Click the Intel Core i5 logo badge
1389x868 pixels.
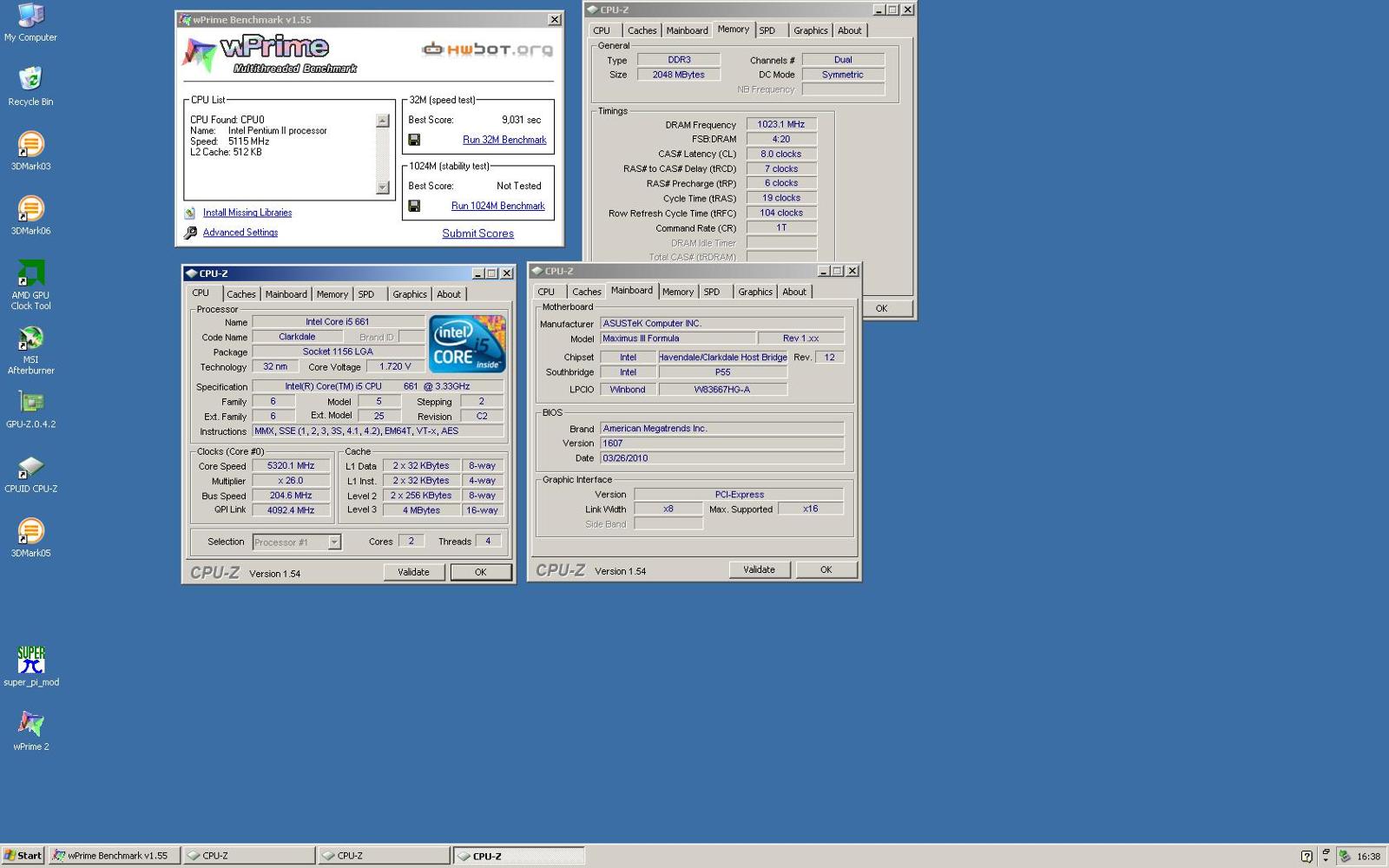(467, 344)
